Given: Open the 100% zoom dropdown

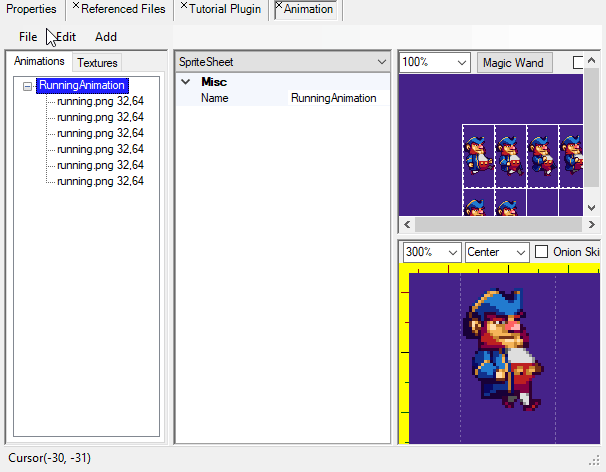Looking at the screenshot, I should [461, 62].
